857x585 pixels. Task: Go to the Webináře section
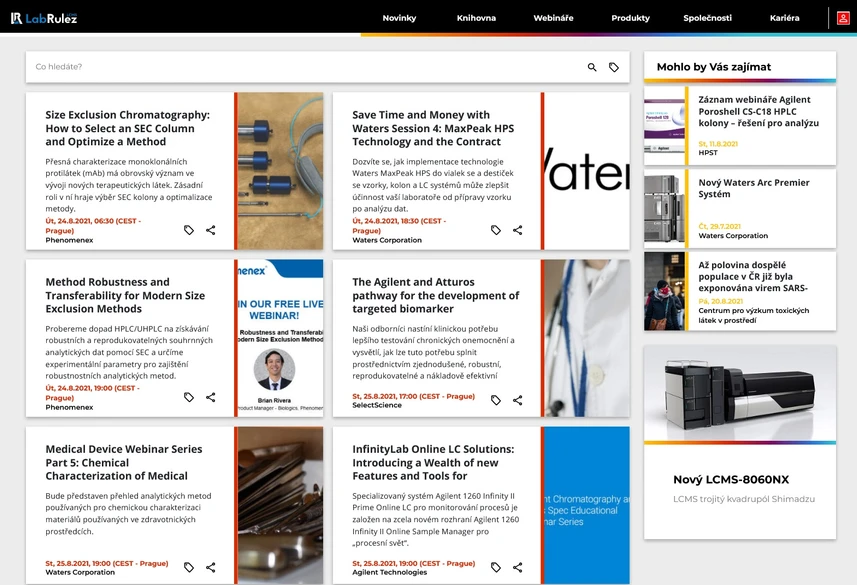point(553,18)
